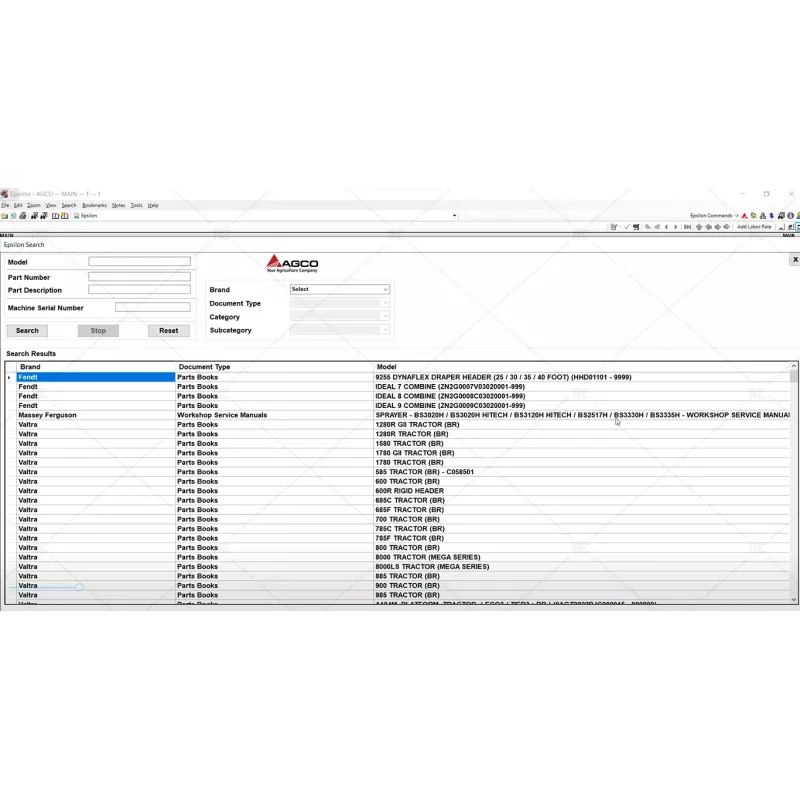
Task: Expand the Subcategory dropdown
Action: click(339, 330)
